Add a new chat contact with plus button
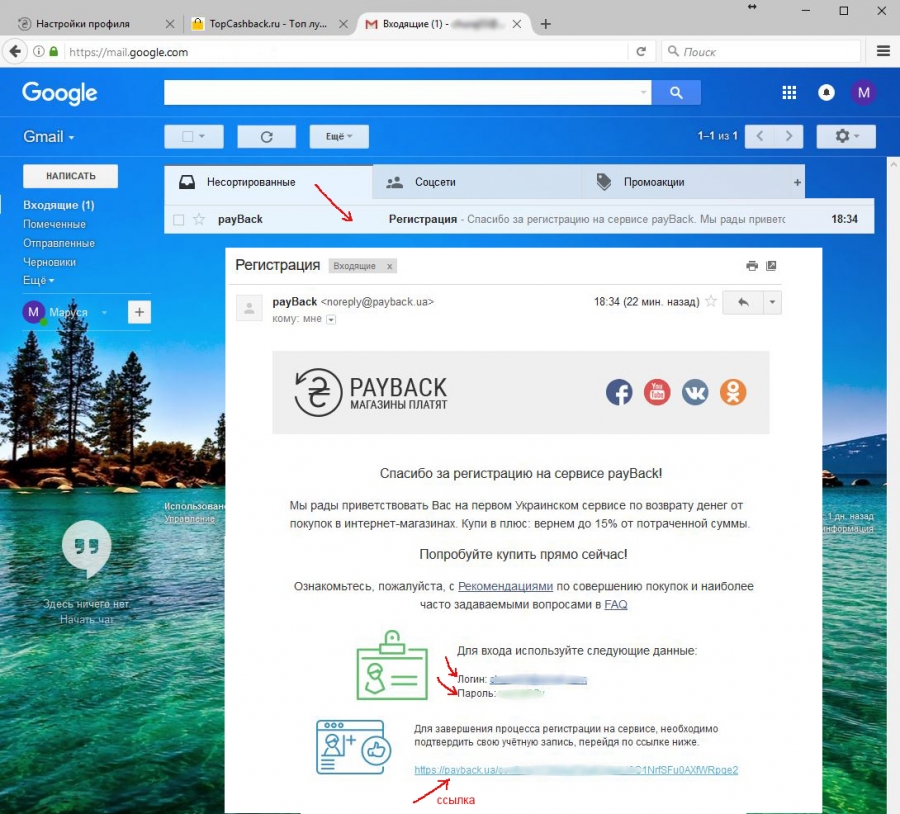Image resolution: width=900 pixels, height=814 pixels. pos(139,312)
